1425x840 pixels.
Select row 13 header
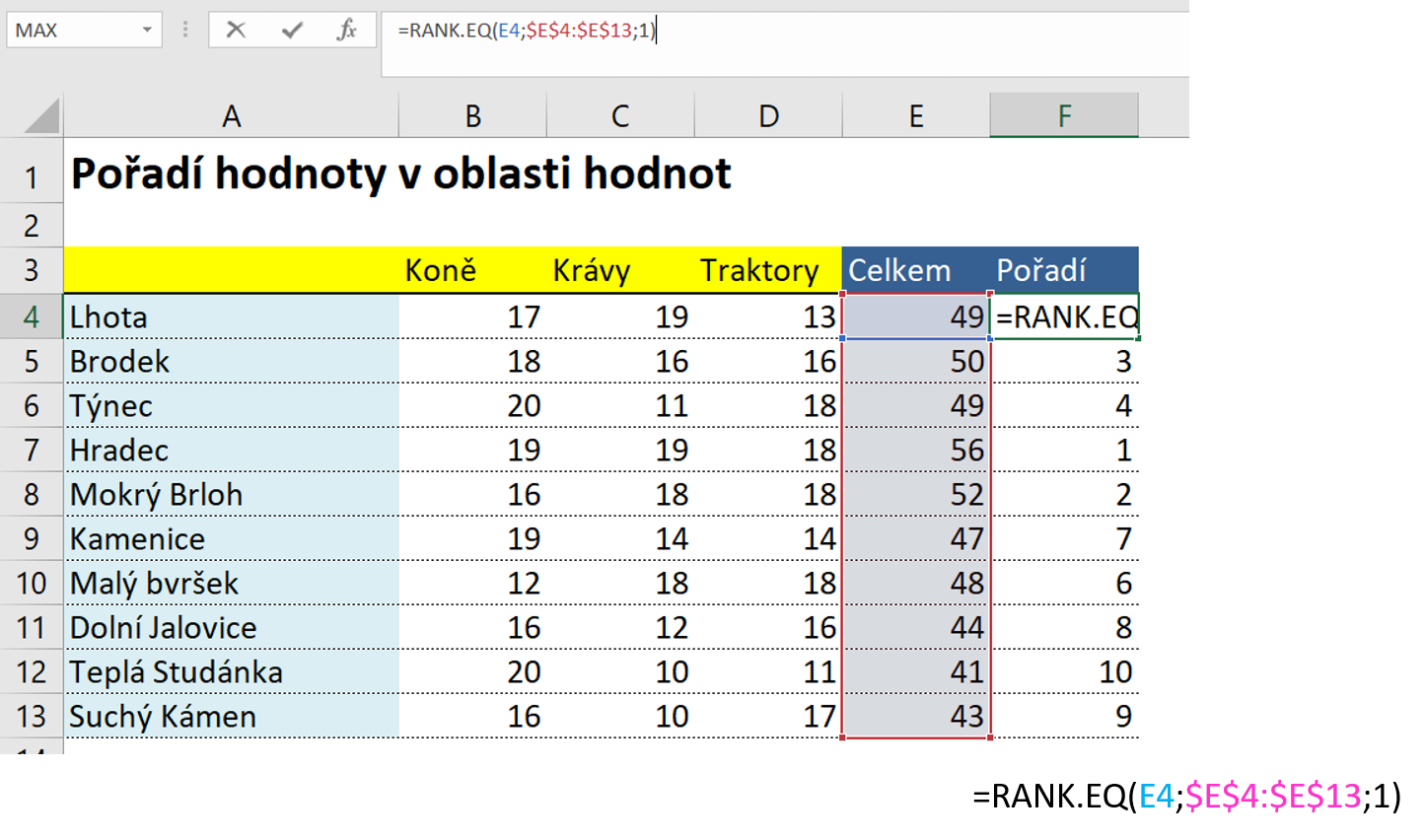click(32, 716)
